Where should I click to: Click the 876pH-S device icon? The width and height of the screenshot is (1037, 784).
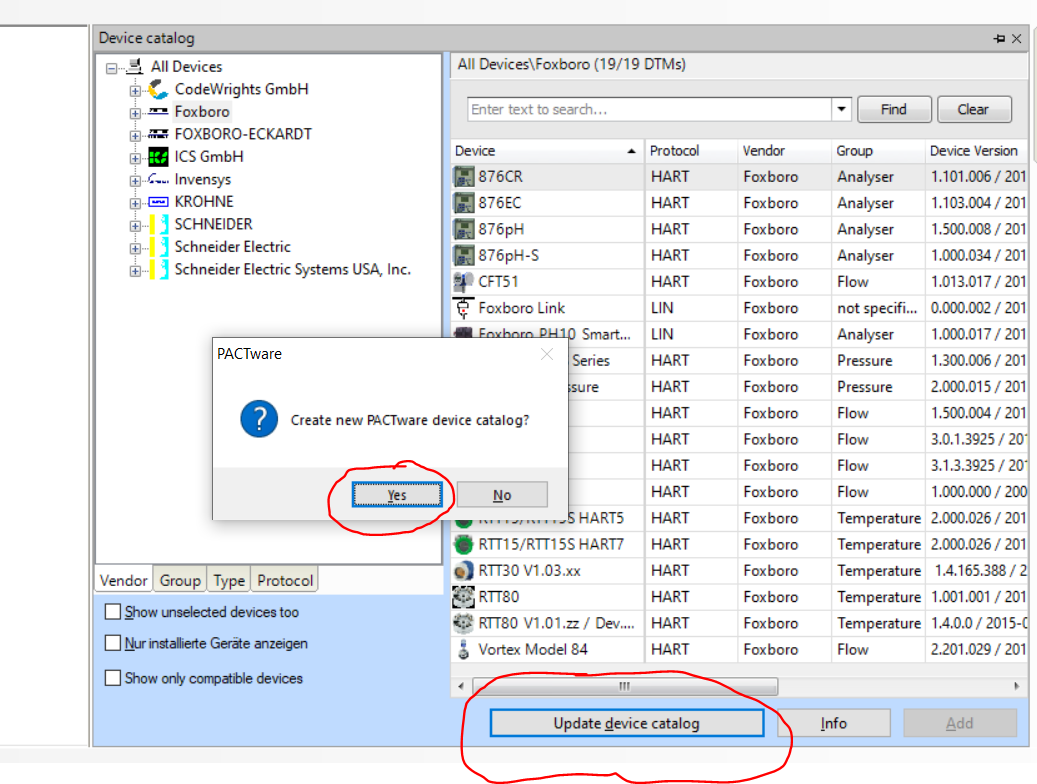pos(464,255)
